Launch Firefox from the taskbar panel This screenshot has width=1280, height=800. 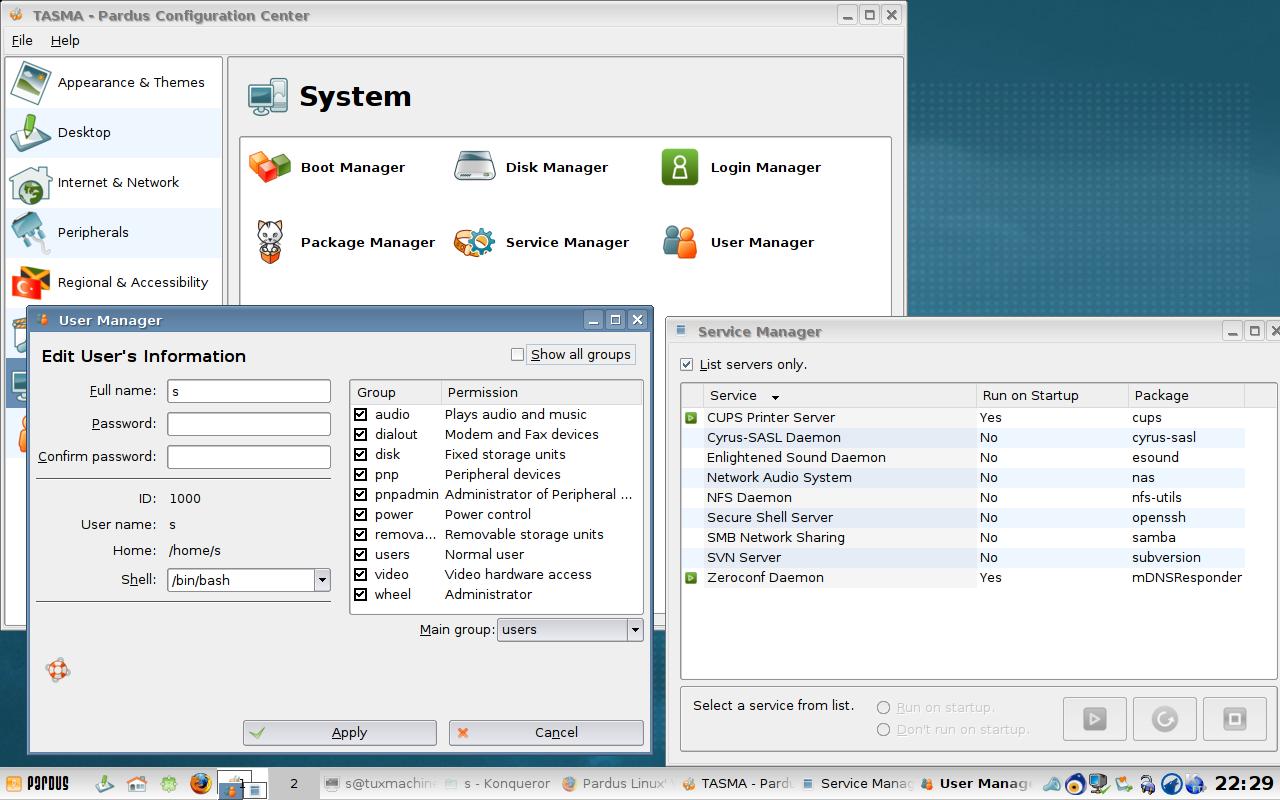click(x=201, y=784)
